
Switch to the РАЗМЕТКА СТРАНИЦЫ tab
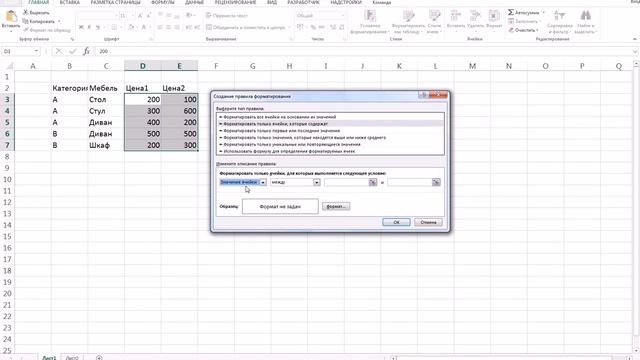pyautogui.click(x=116, y=2)
